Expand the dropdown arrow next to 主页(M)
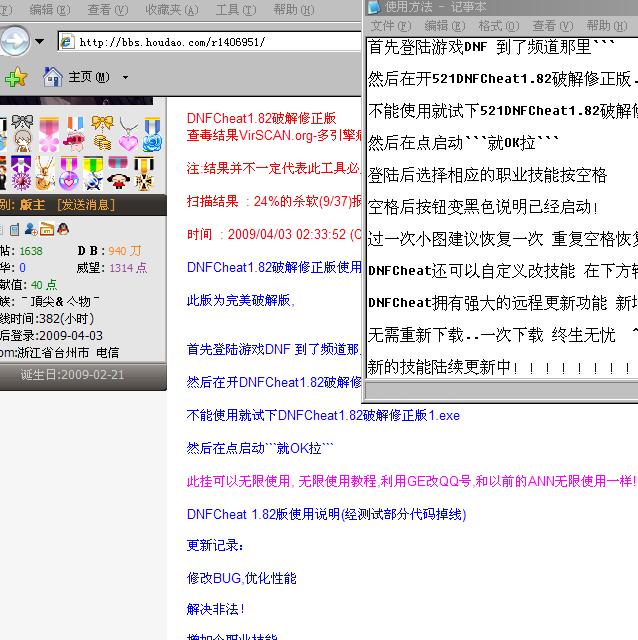 [125, 77]
